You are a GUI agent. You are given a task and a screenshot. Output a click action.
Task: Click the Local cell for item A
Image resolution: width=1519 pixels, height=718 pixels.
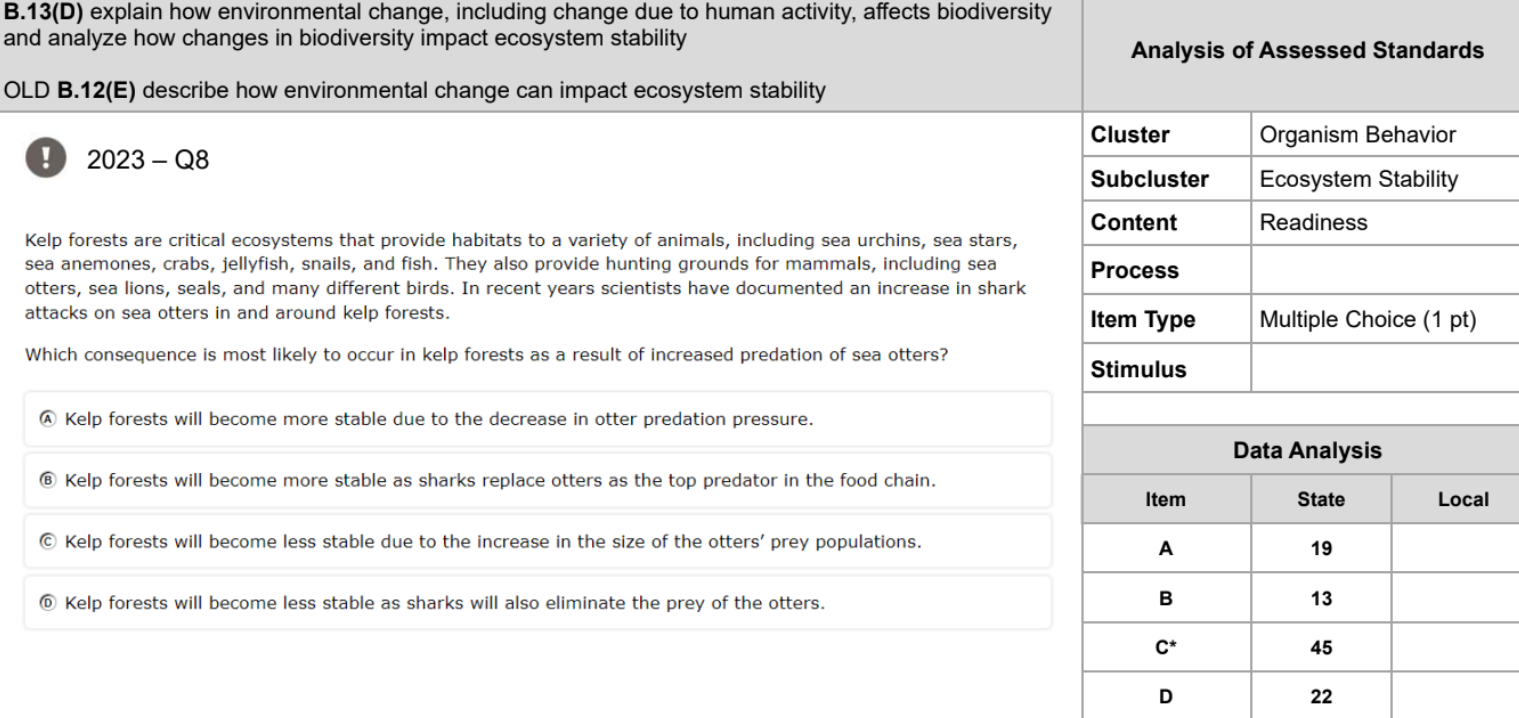tap(1456, 548)
